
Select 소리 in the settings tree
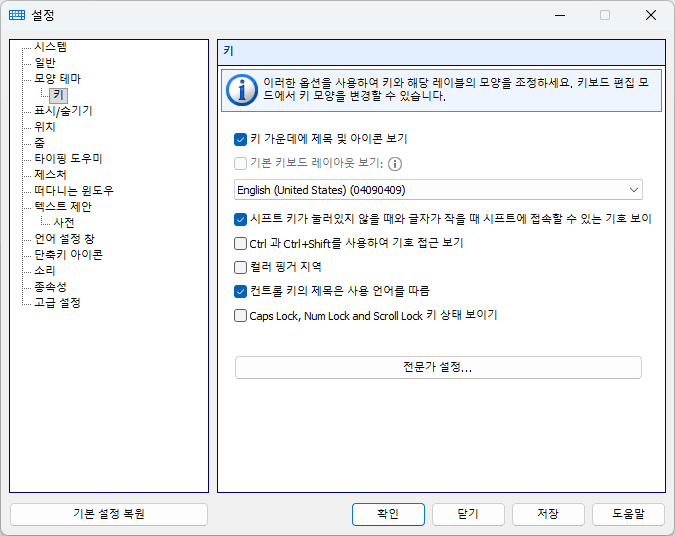pos(45,271)
